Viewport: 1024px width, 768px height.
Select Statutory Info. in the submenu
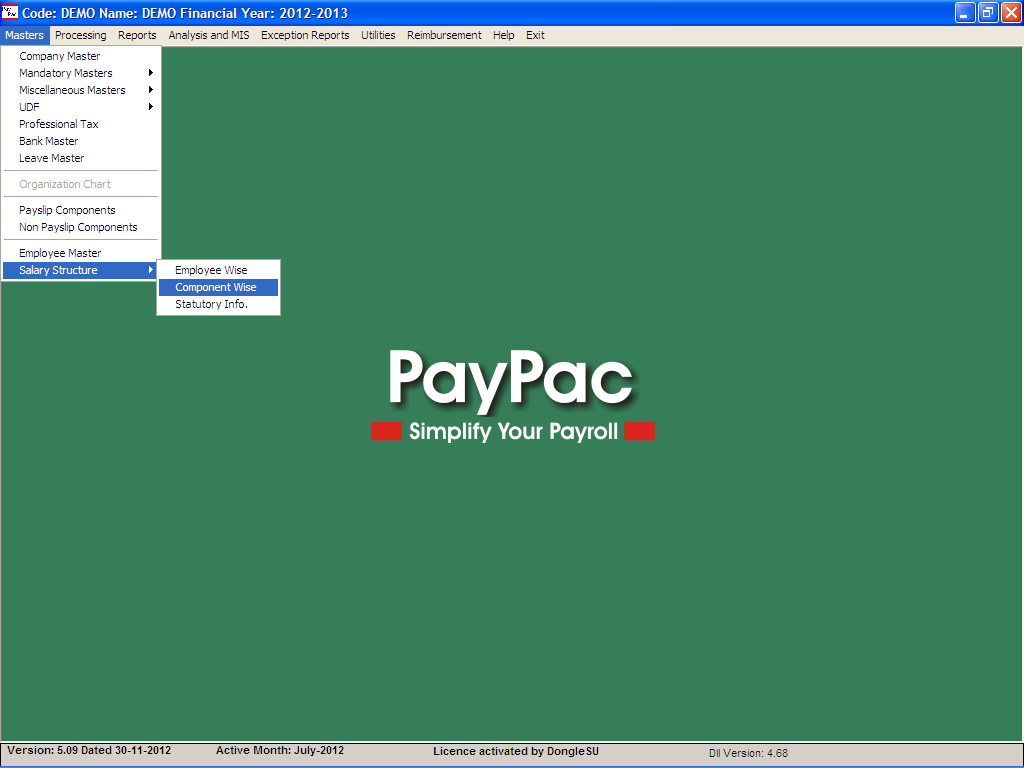click(x=218, y=304)
